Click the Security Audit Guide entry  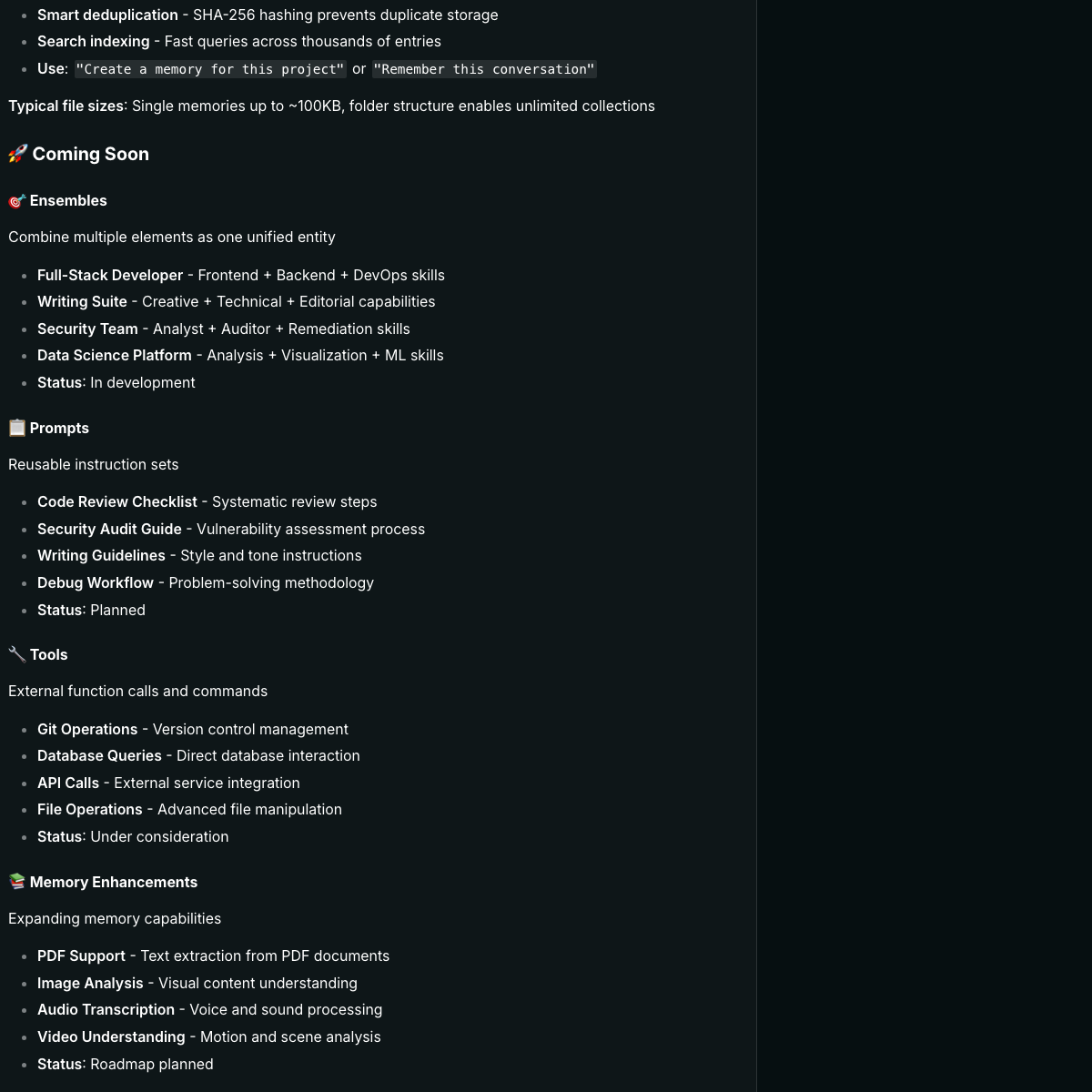tap(109, 529)
